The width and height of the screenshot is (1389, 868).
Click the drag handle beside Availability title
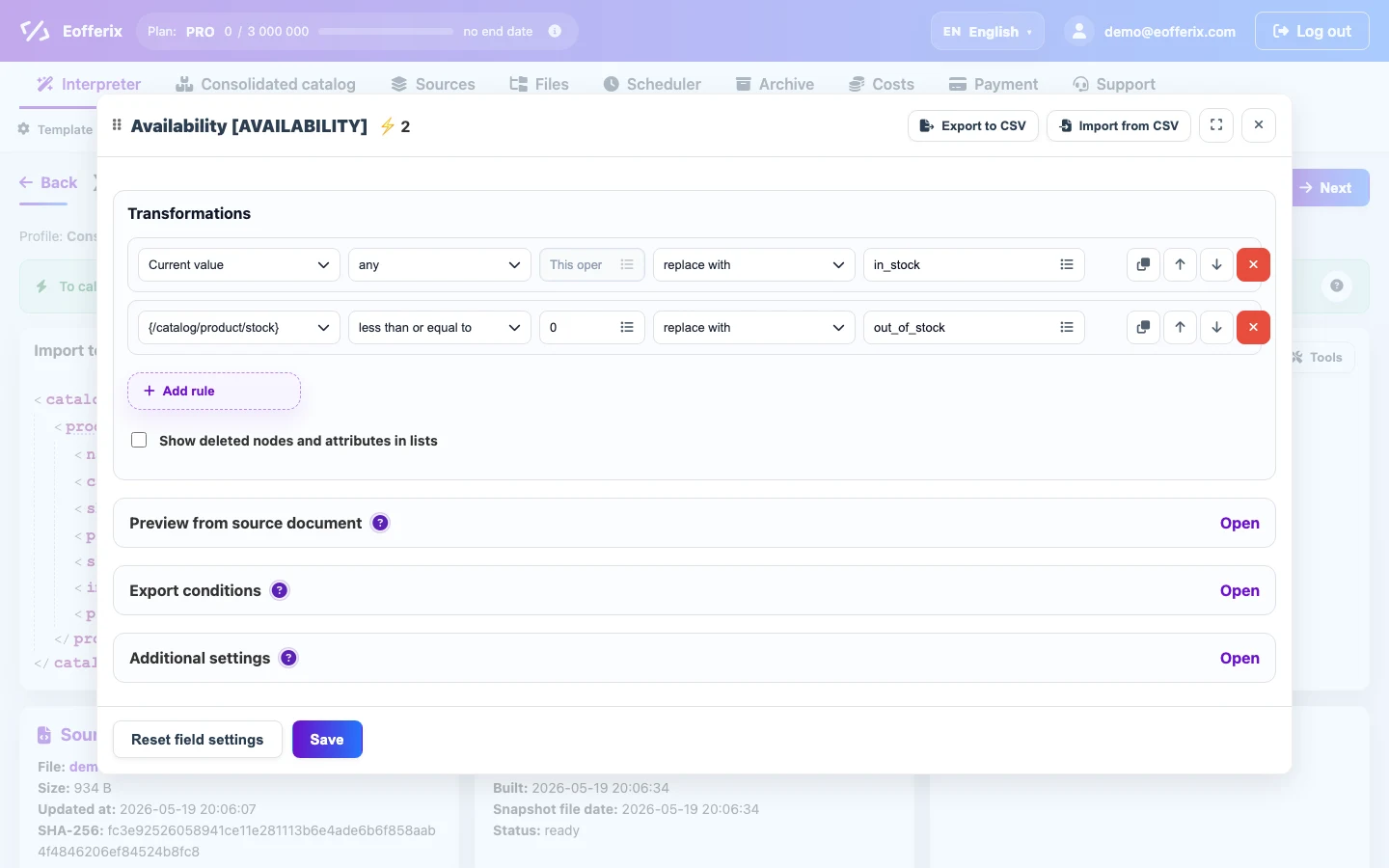pos(117,125)
